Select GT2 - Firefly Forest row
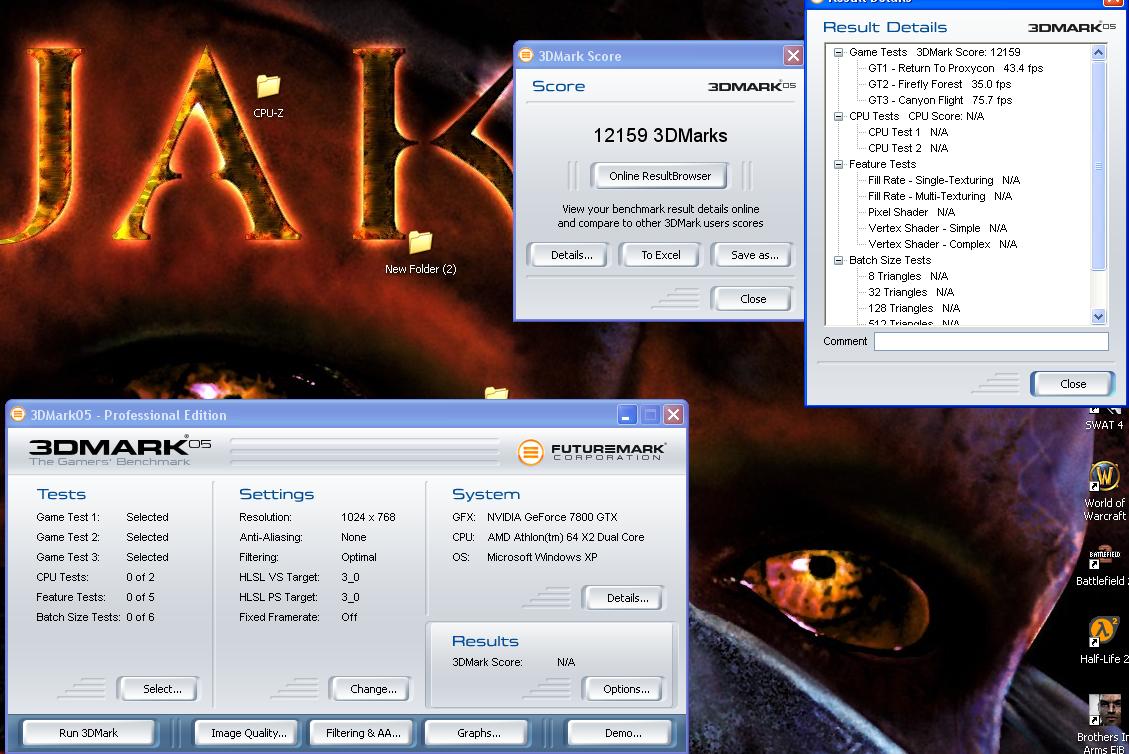The height and width of the screenshot is (754, 1129). click(940, 84)
